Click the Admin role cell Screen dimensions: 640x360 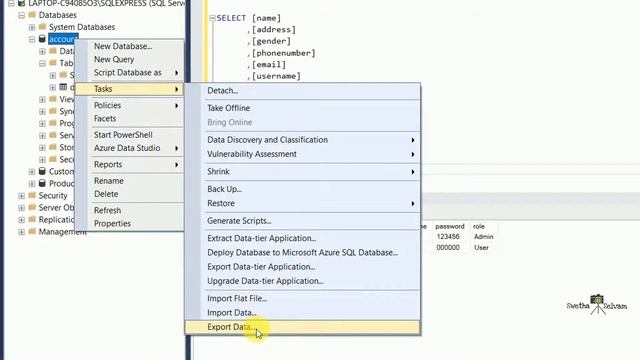tap(484, 237)
